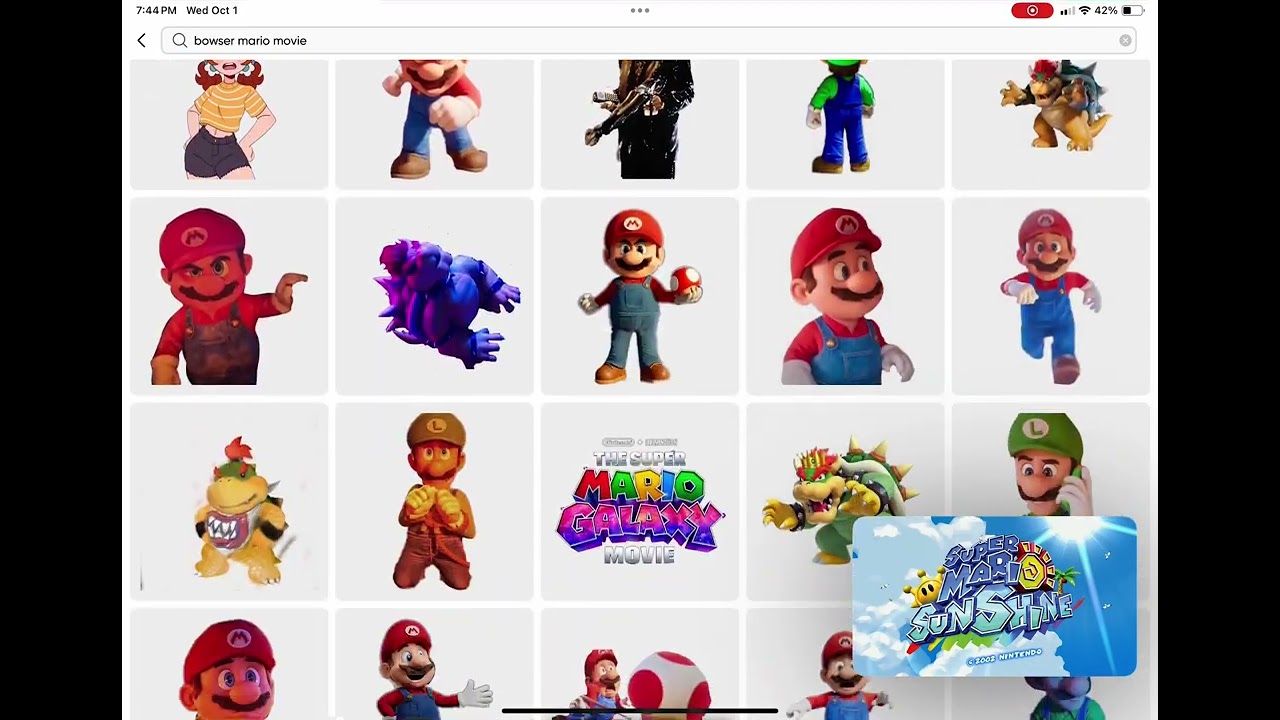Select the dark figure with guitar sticker

coord(640,123)
